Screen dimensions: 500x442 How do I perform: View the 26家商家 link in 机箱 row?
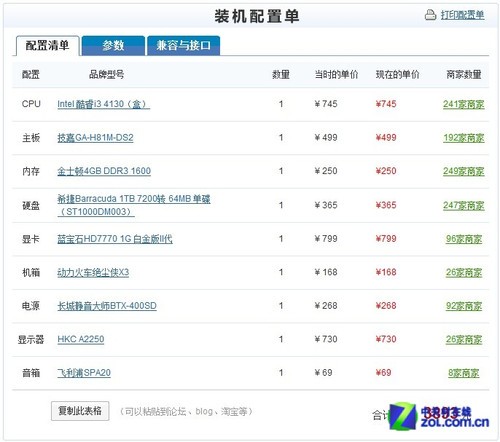tap(464, 273)
